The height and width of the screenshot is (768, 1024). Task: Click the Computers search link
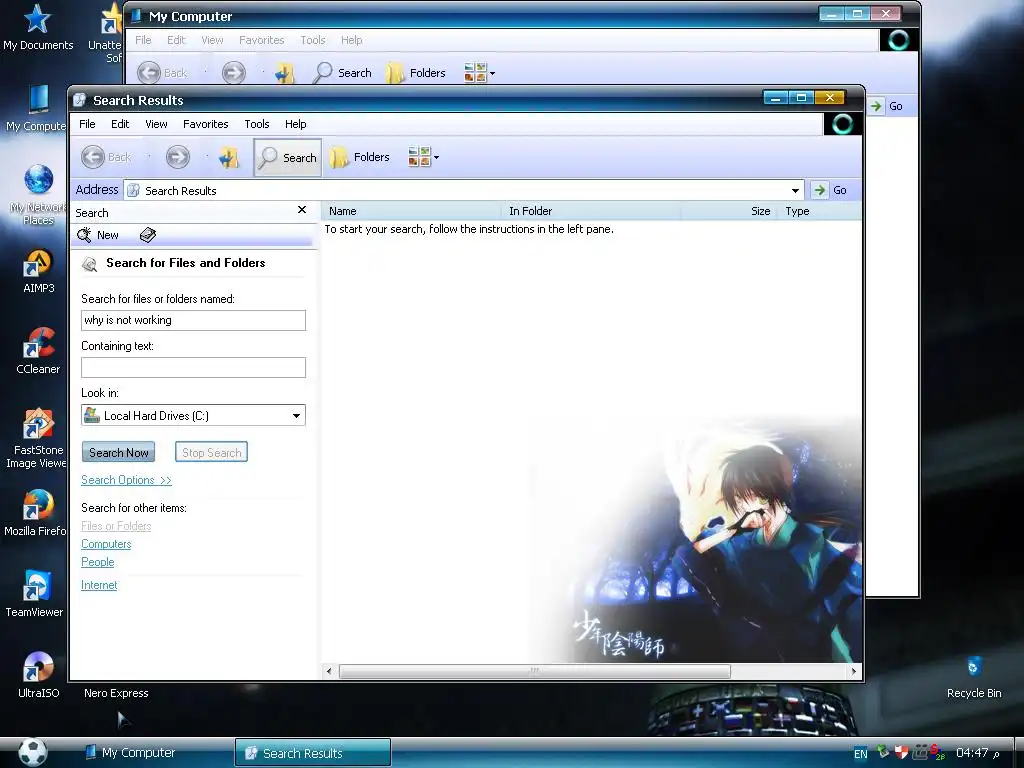click(x=106, y=544)
